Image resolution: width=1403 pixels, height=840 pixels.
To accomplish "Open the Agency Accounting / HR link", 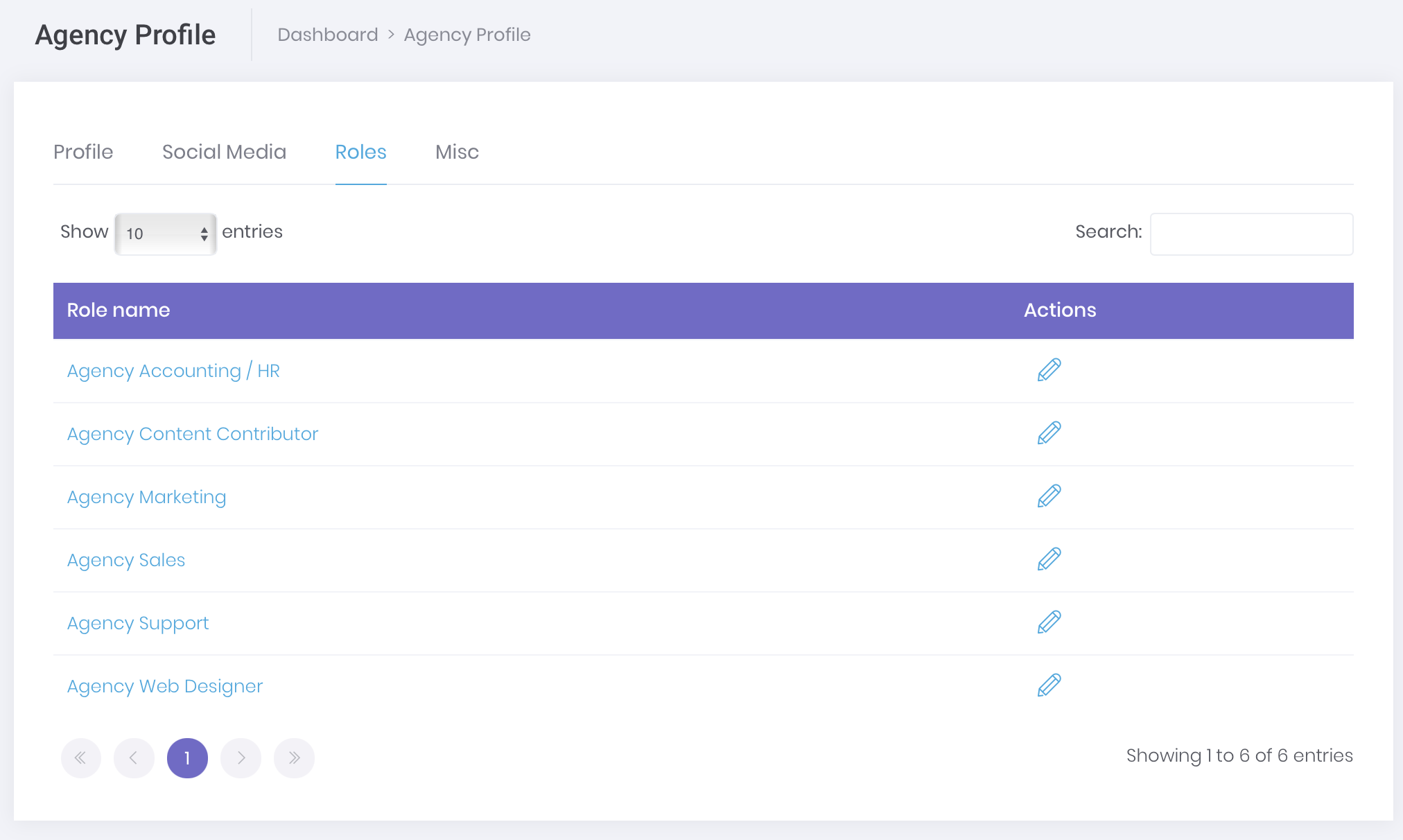I will point(173,371).
